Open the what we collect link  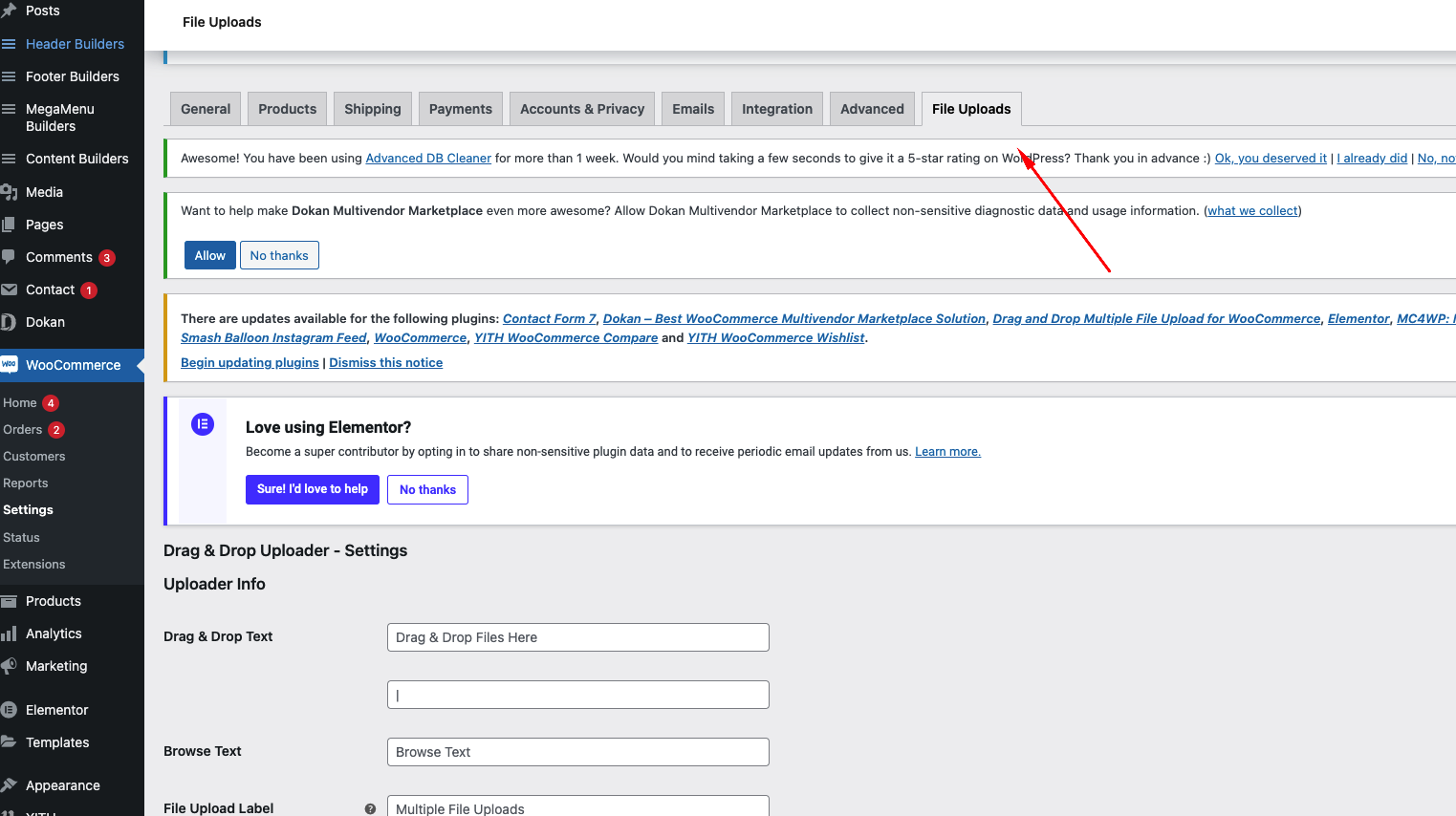(1252, 211)
